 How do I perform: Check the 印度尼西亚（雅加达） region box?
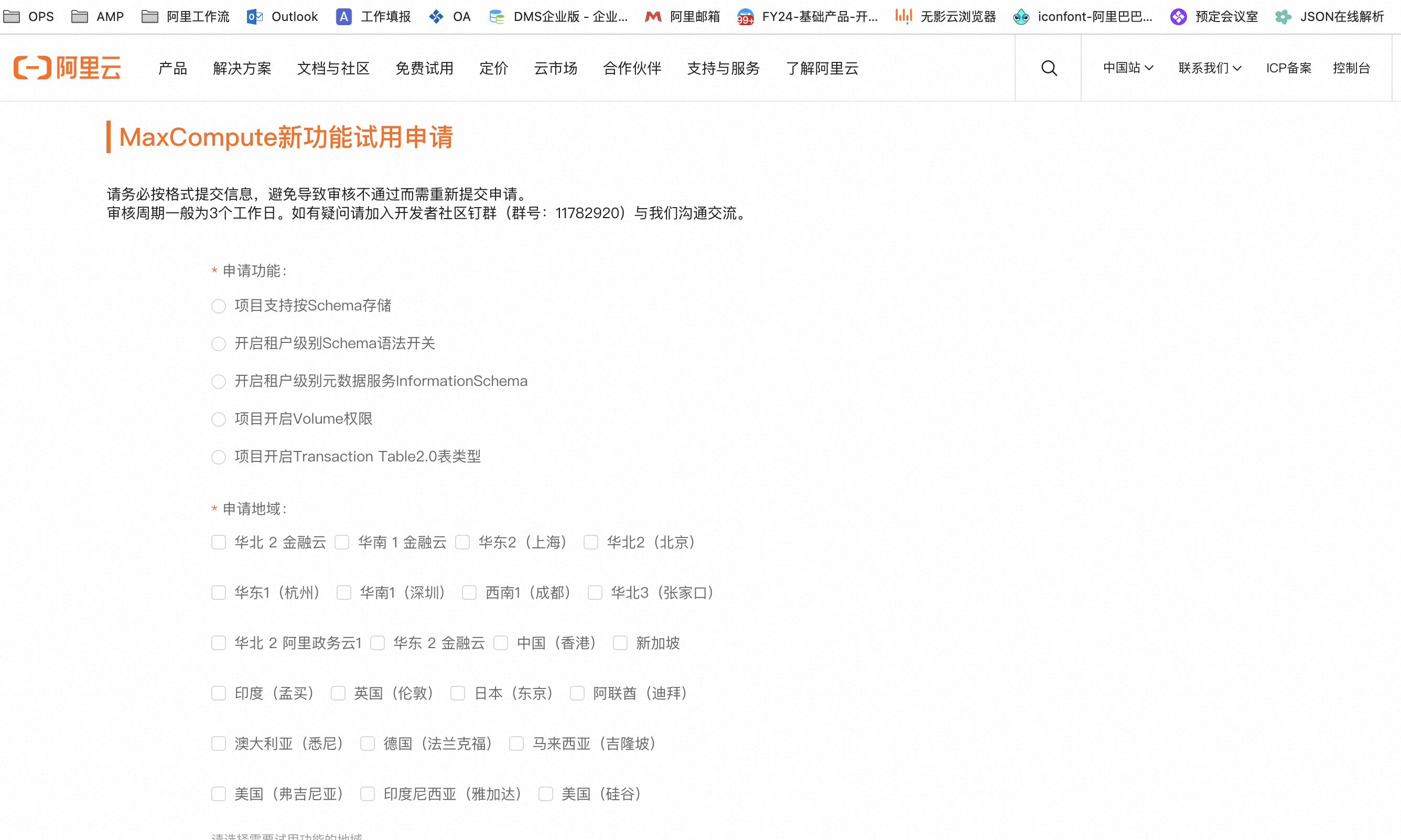click(x=367, y=794)
